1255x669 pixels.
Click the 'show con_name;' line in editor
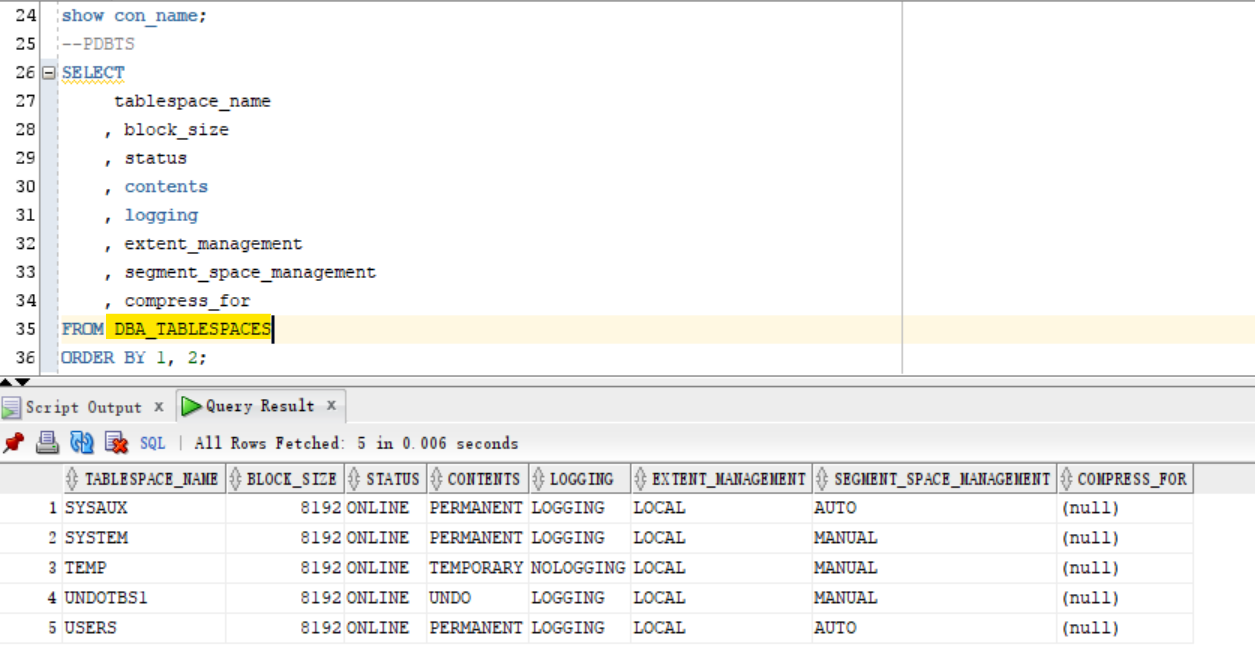[134, 16]
